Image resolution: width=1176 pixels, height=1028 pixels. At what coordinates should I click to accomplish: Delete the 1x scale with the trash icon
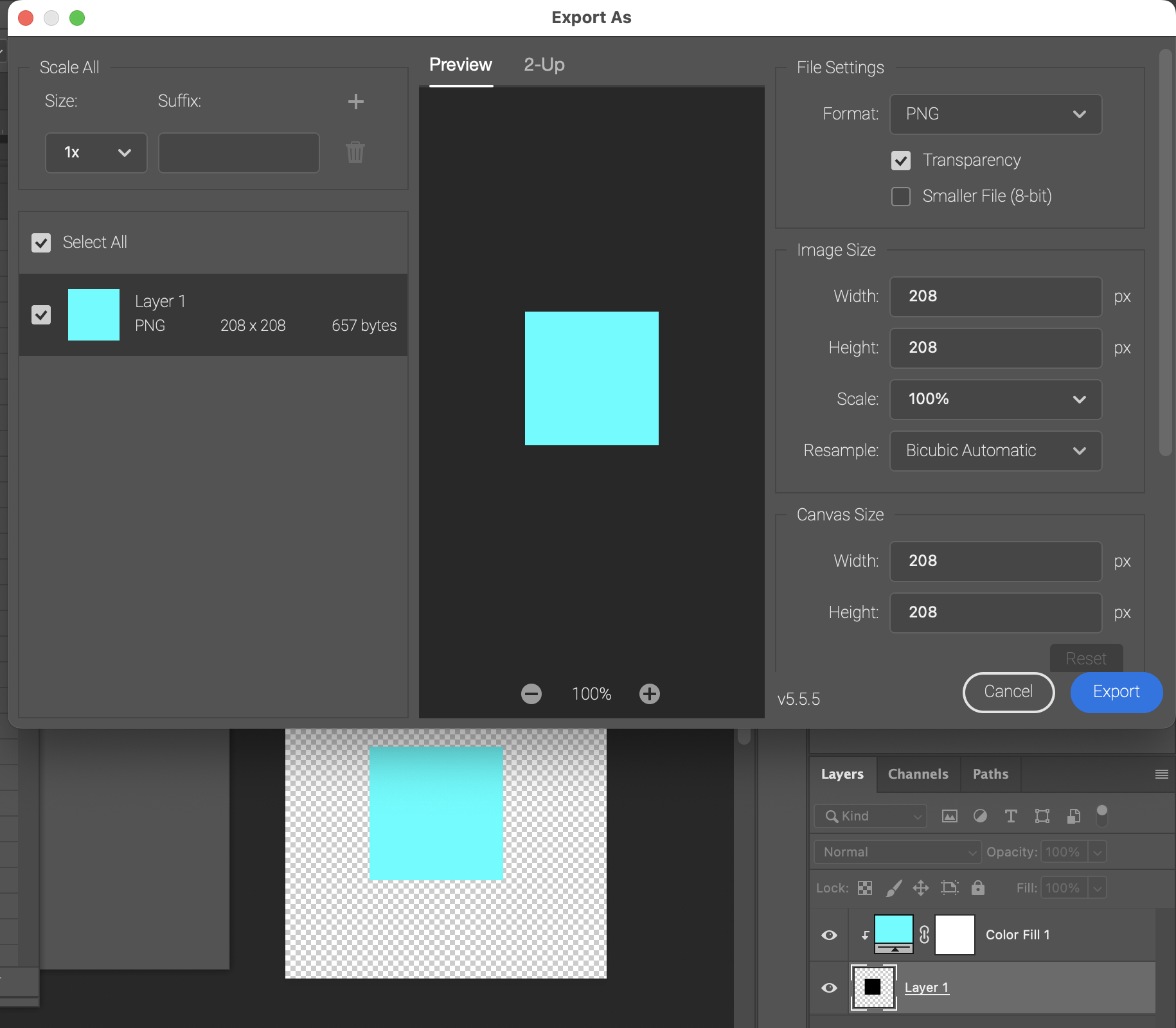pyautogui.click(x=355, y=153)
